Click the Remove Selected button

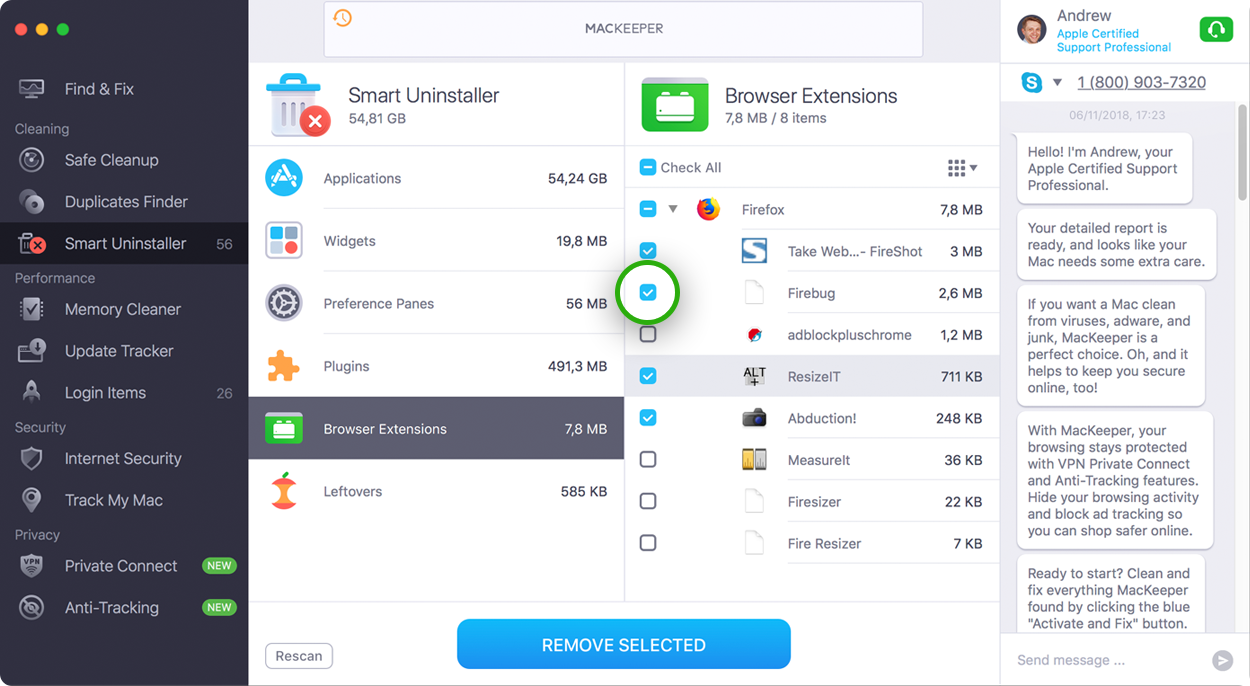click(624, 645)
